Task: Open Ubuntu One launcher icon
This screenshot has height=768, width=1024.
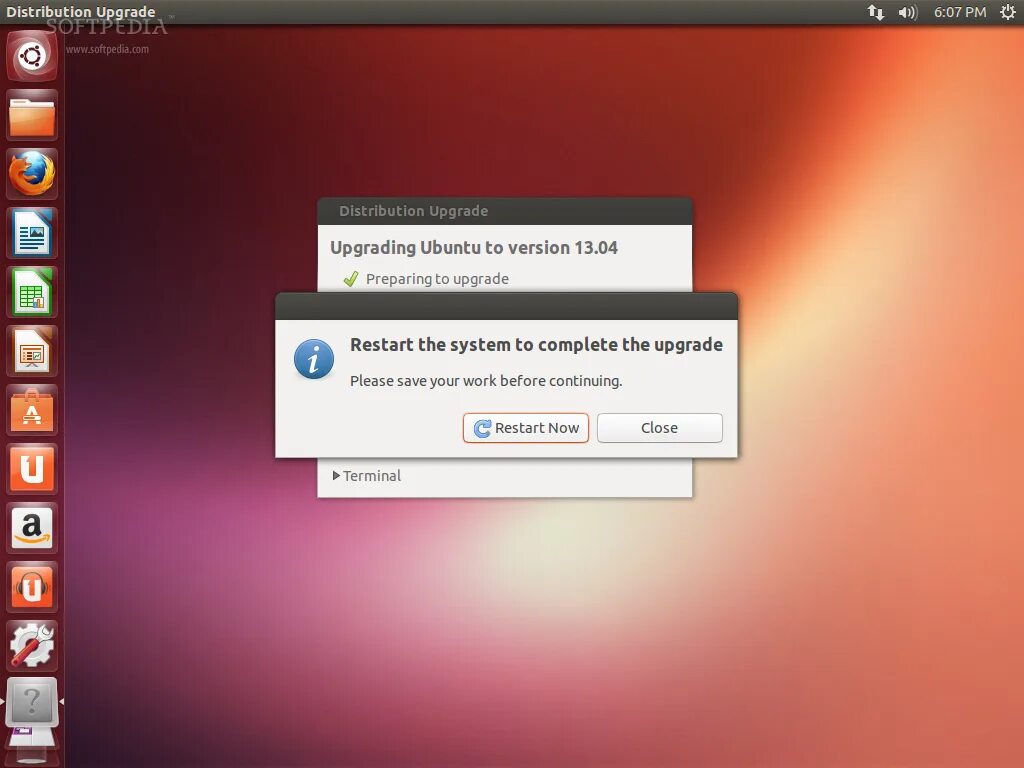Action: 32,469
